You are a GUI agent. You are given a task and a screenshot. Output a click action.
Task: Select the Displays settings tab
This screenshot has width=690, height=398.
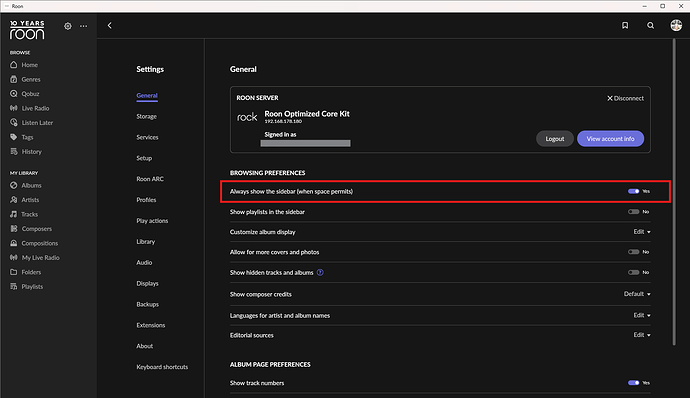147,284
